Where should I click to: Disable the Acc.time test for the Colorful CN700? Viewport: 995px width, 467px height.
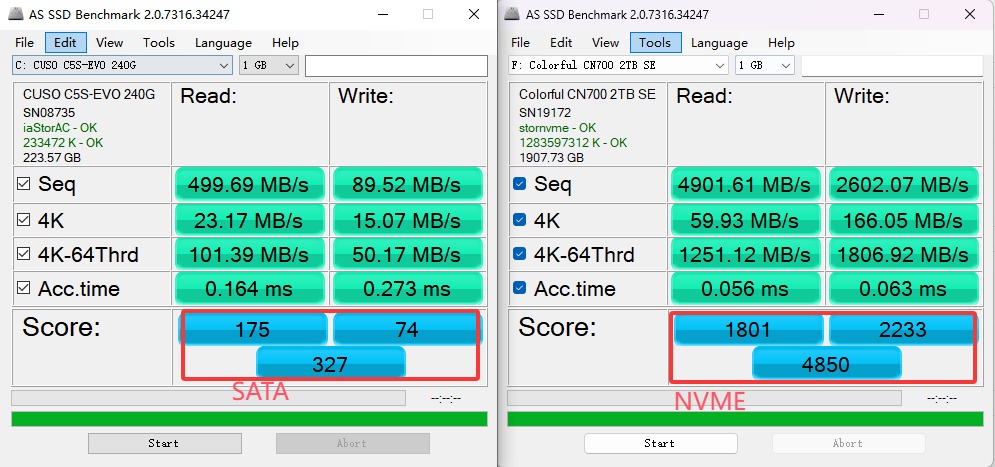(x=520, y=289)
